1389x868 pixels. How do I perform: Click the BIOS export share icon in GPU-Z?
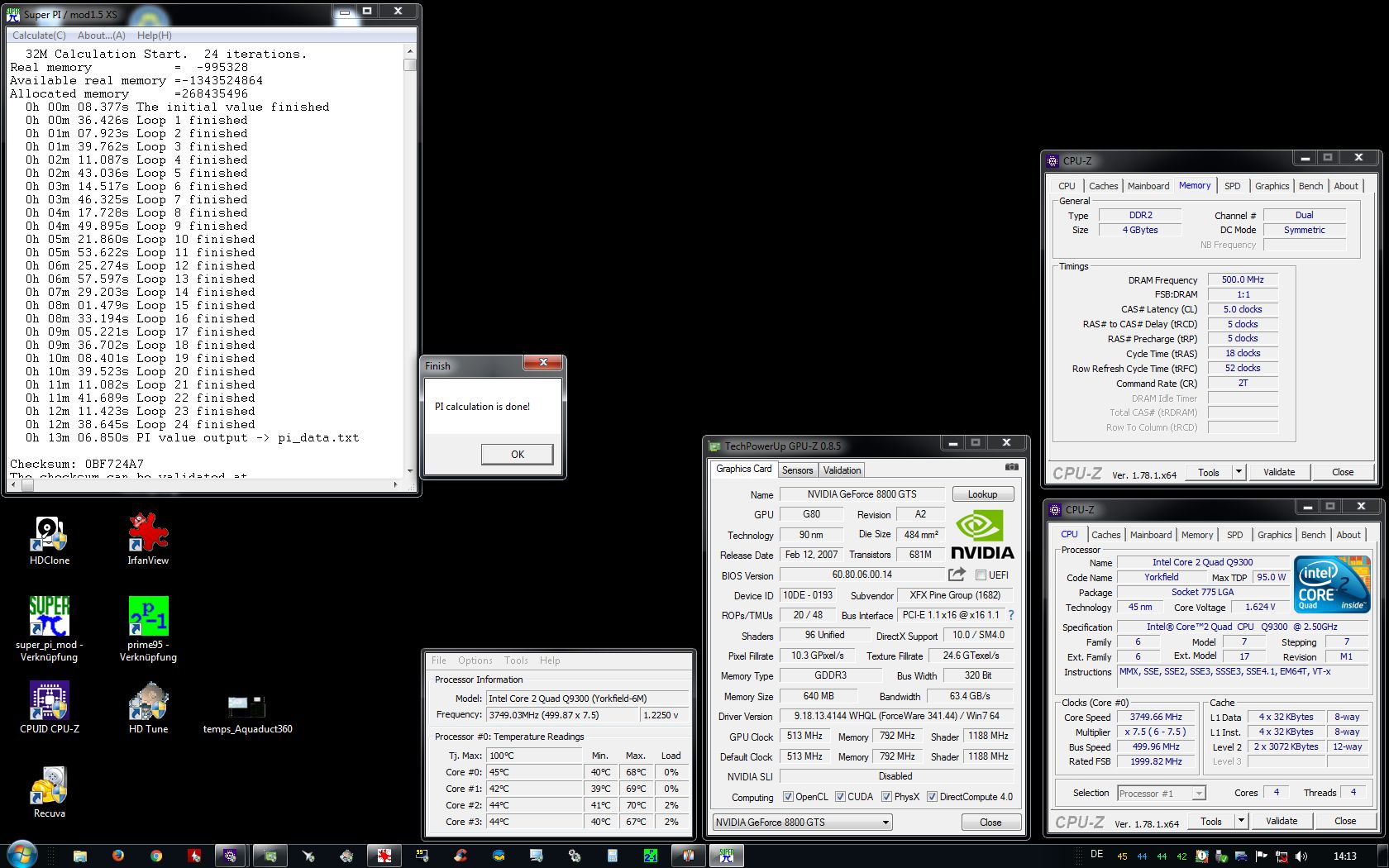(957, 575)
